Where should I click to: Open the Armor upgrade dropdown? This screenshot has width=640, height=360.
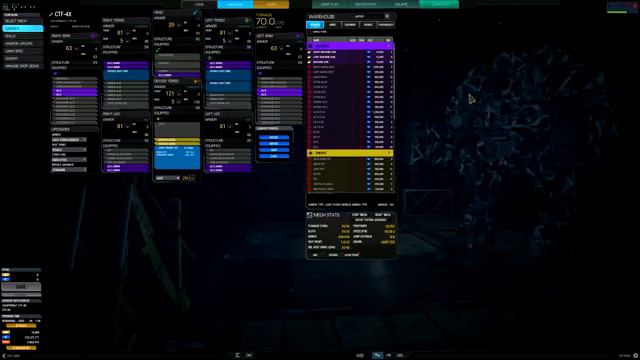tap(69, 140)
